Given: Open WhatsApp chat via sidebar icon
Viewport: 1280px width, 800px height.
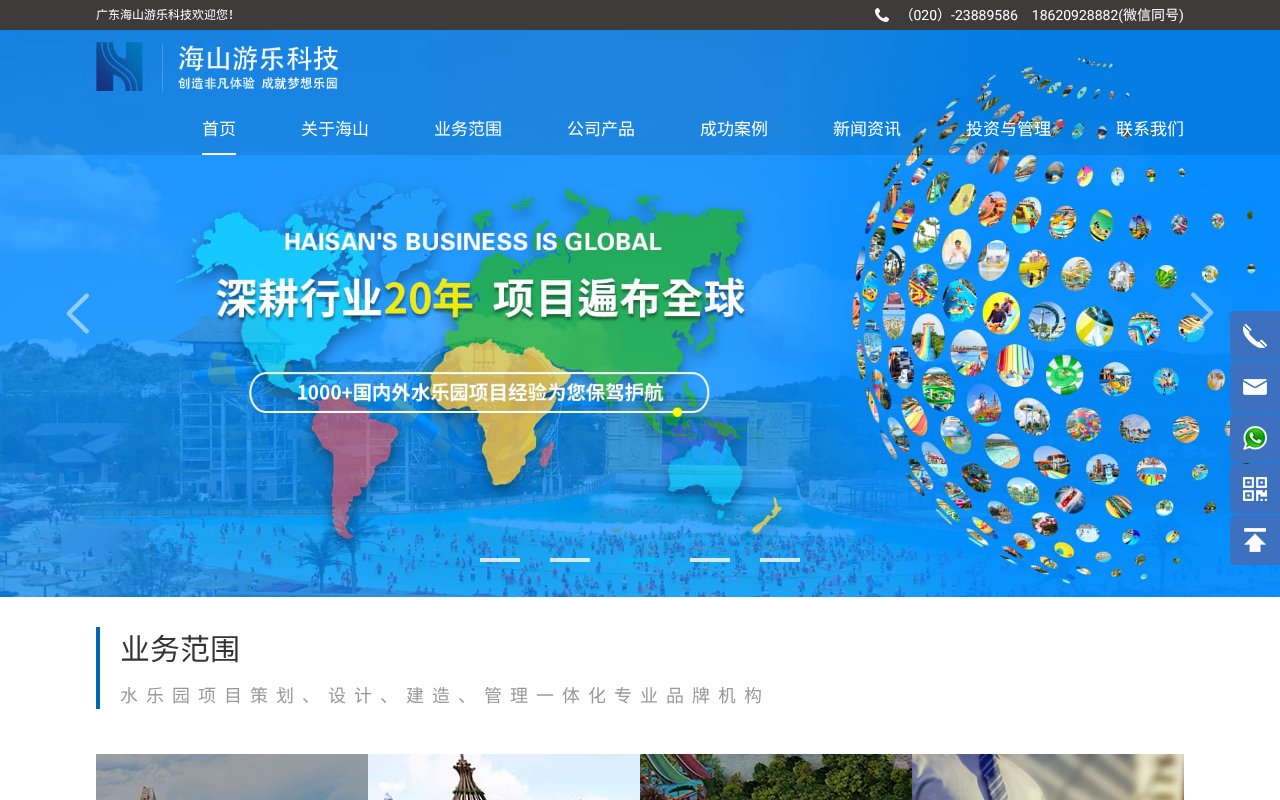Looking at the screenshot, I should tap(1254, 438).
